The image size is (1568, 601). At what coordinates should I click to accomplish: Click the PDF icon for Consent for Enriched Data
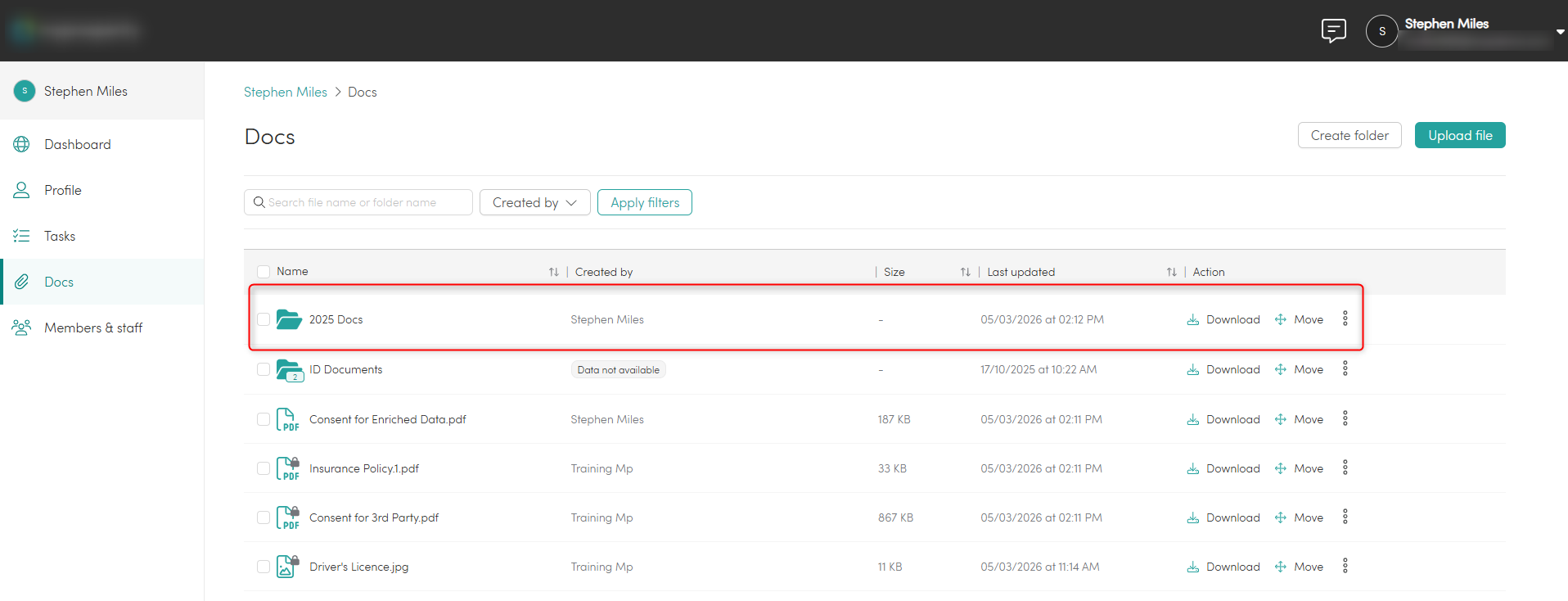[287, 419]
